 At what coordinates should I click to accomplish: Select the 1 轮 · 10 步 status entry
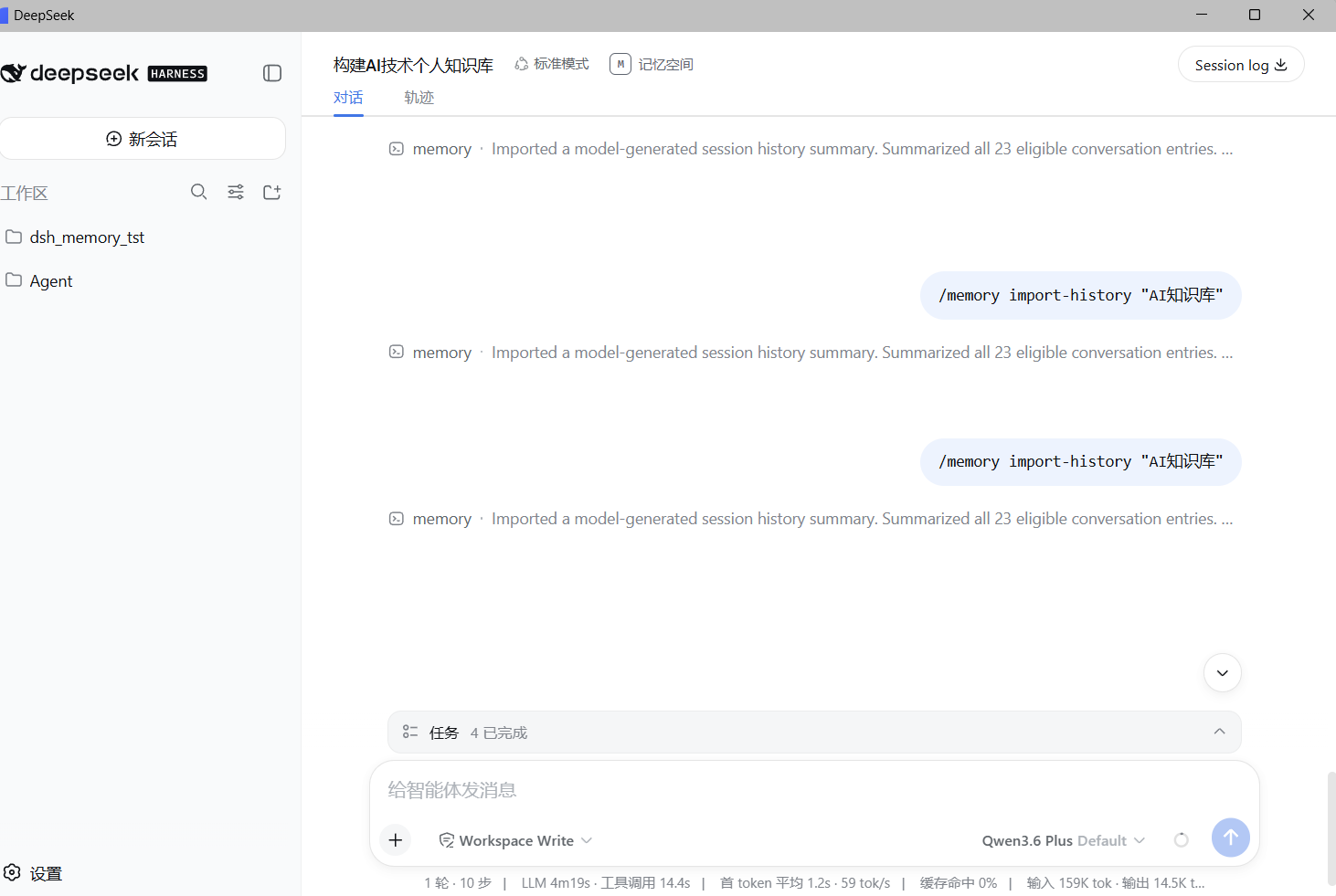pyautogui.click(x=458, y=883)
